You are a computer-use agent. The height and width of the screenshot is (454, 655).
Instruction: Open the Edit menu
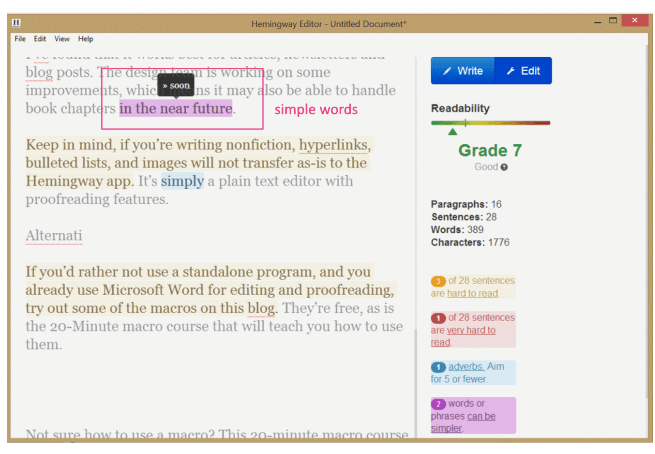point(40,39)
